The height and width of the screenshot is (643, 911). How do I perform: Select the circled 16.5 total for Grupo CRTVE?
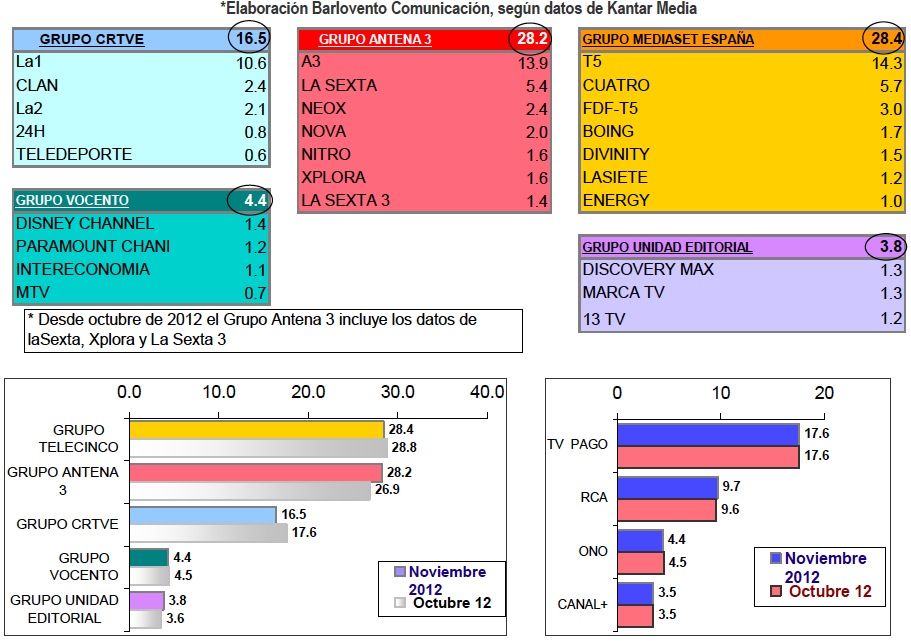click(x=250, y=38)
